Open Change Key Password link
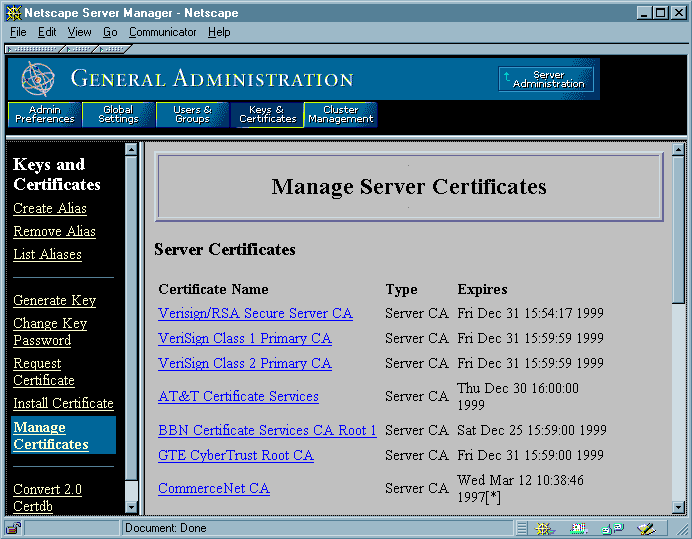Viewport: 692px width, 539px height. click(x=50, y=332)
